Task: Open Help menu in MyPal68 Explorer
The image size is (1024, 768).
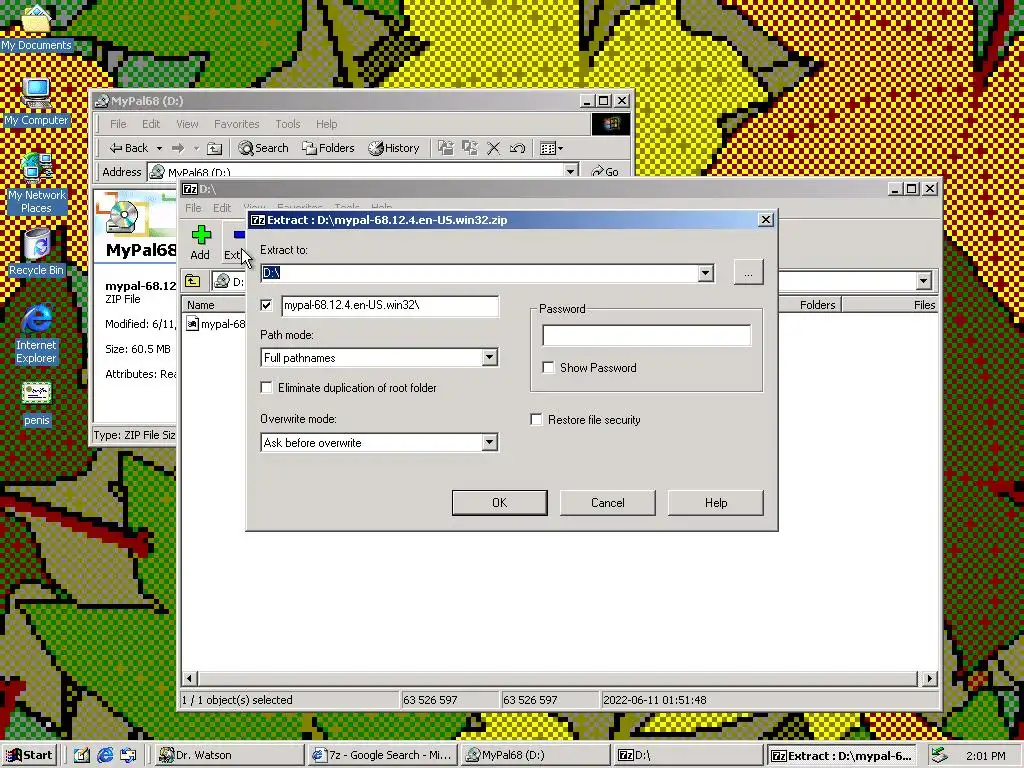Action: 327,124
